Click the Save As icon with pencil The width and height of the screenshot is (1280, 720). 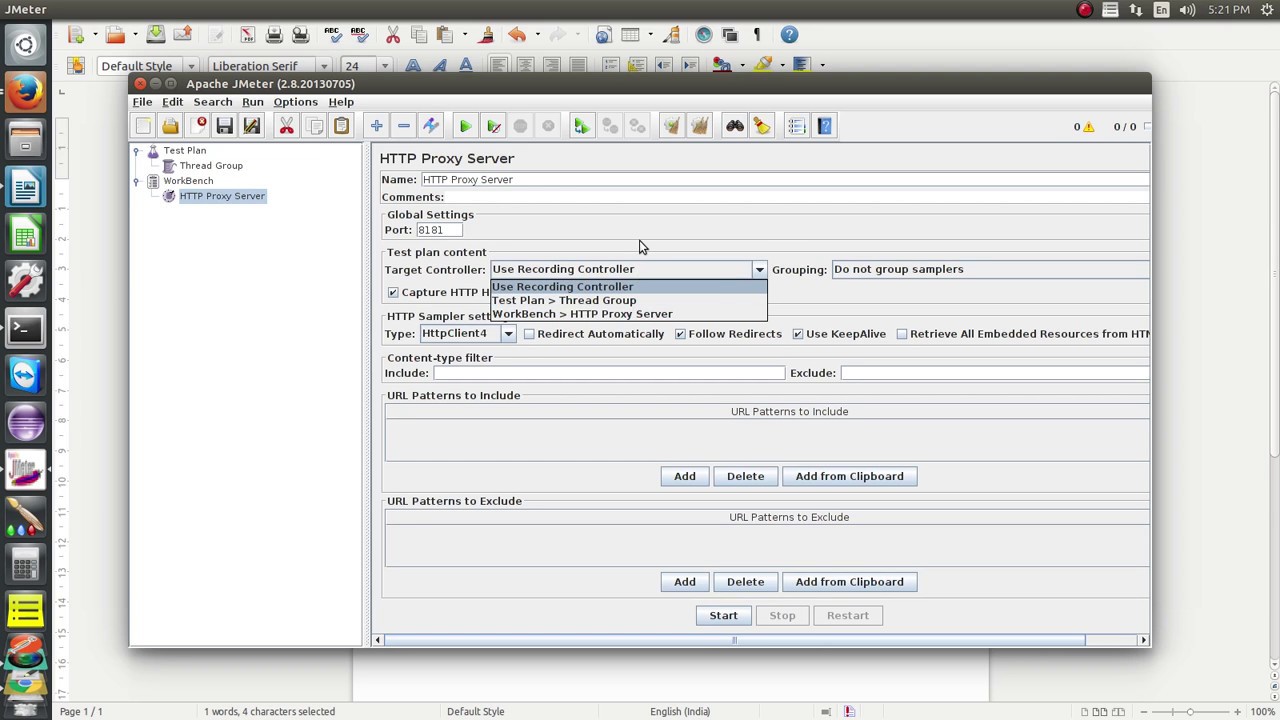(x=251, y=126)
